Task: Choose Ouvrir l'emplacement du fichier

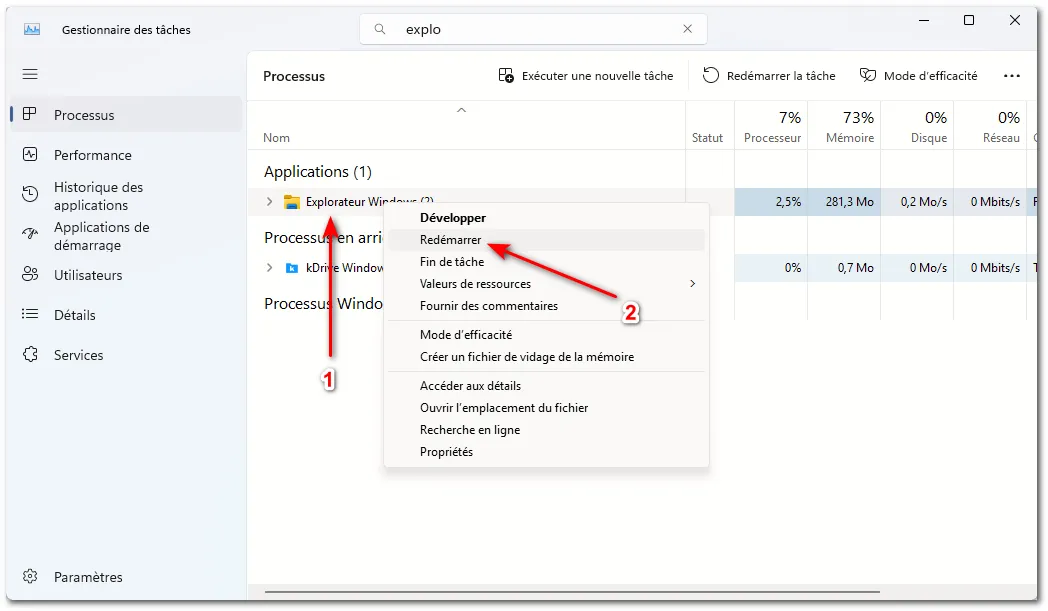Action: pos(546,408)
